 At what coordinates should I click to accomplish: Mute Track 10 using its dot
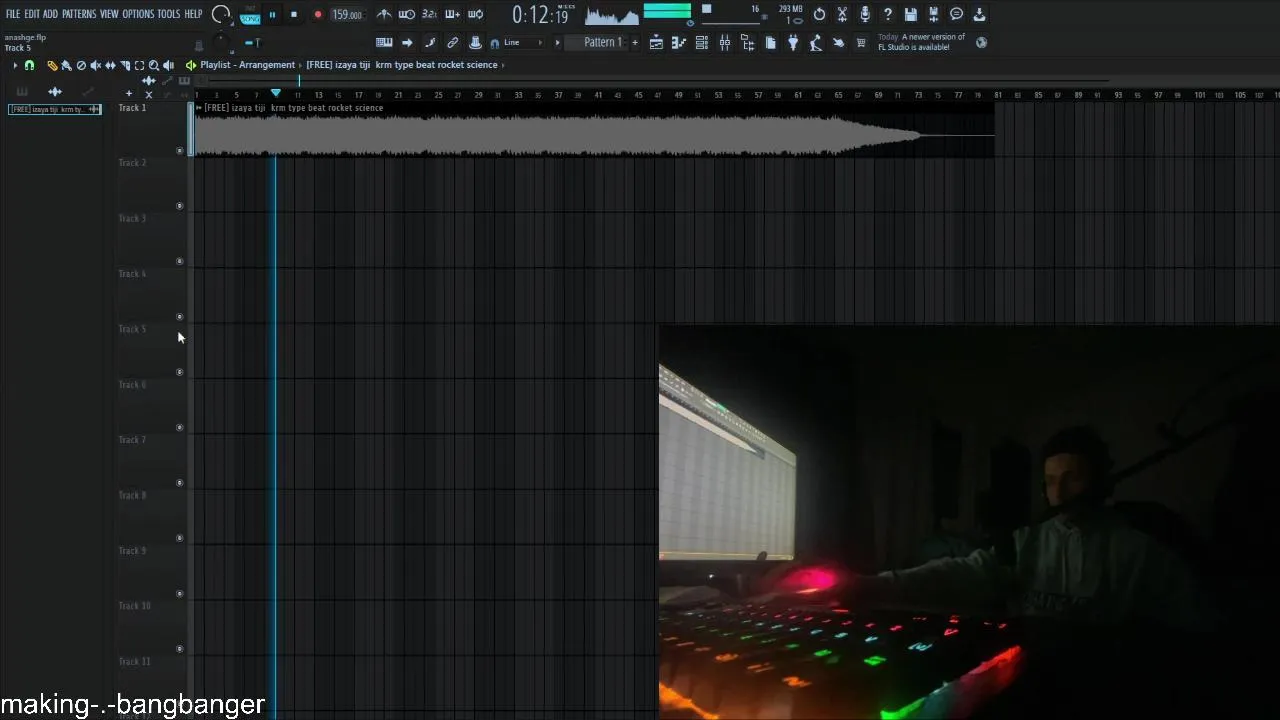[x=180, y=649]
